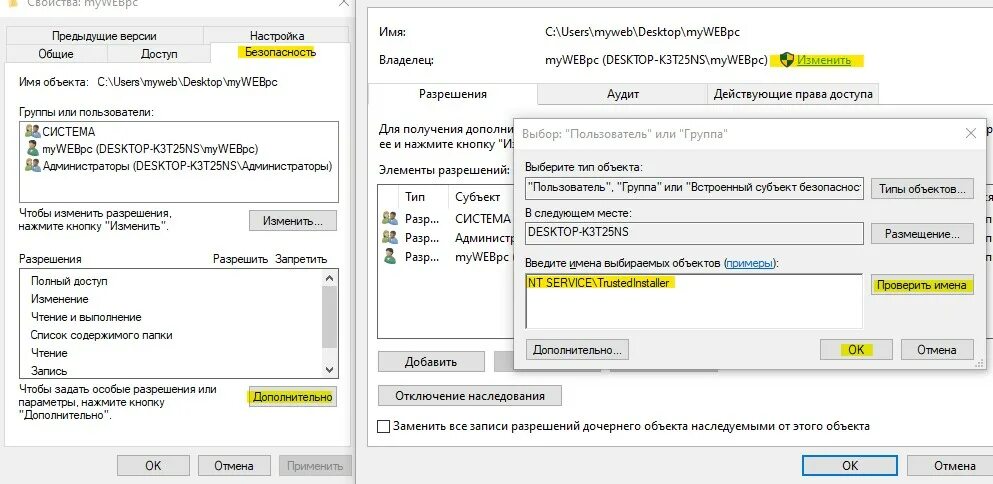
Task: Click the permissions list scrollbar up arrow
Action: pos(329,278)
